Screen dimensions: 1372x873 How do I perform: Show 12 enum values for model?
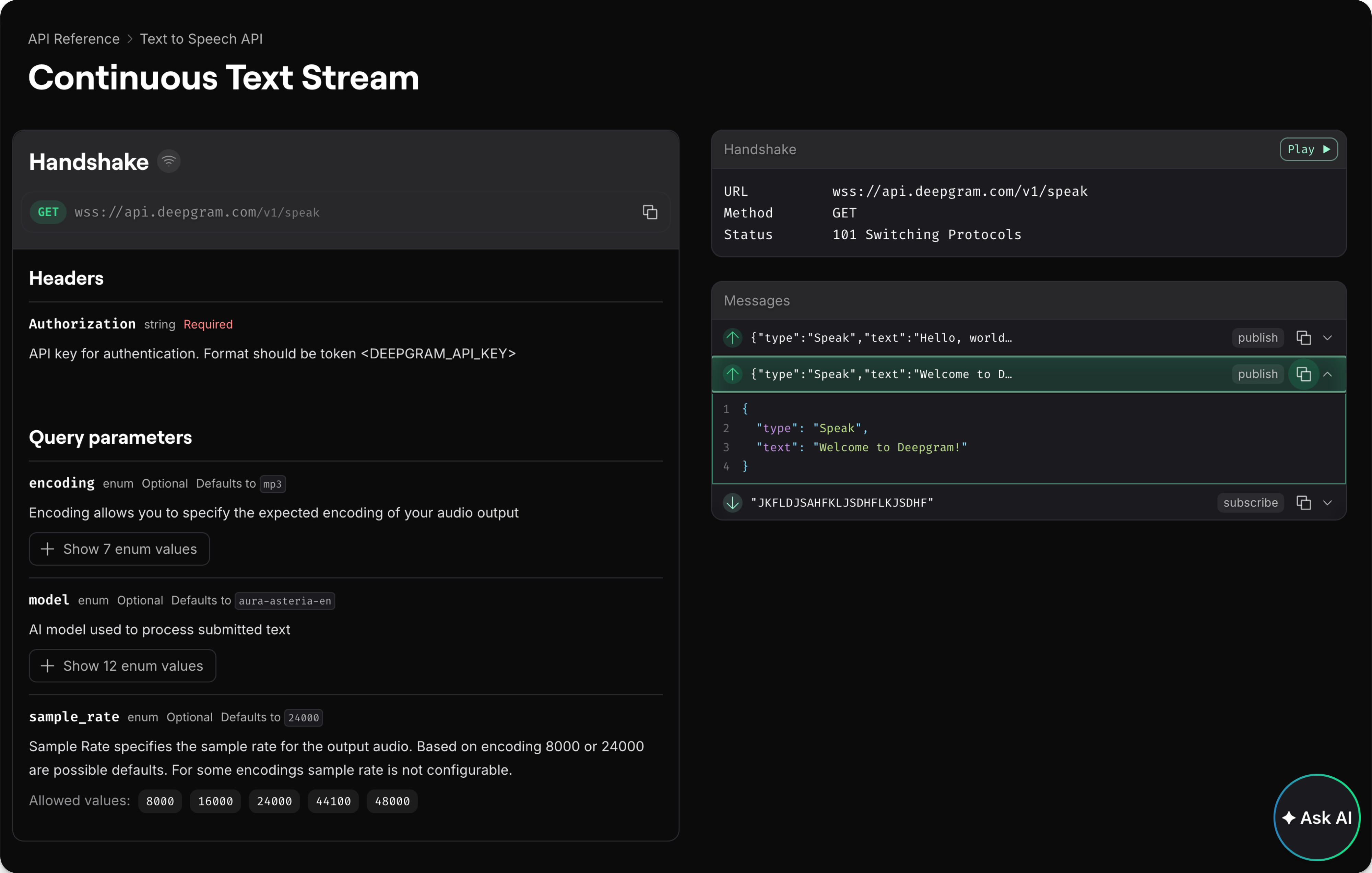[x=122, y=666]
